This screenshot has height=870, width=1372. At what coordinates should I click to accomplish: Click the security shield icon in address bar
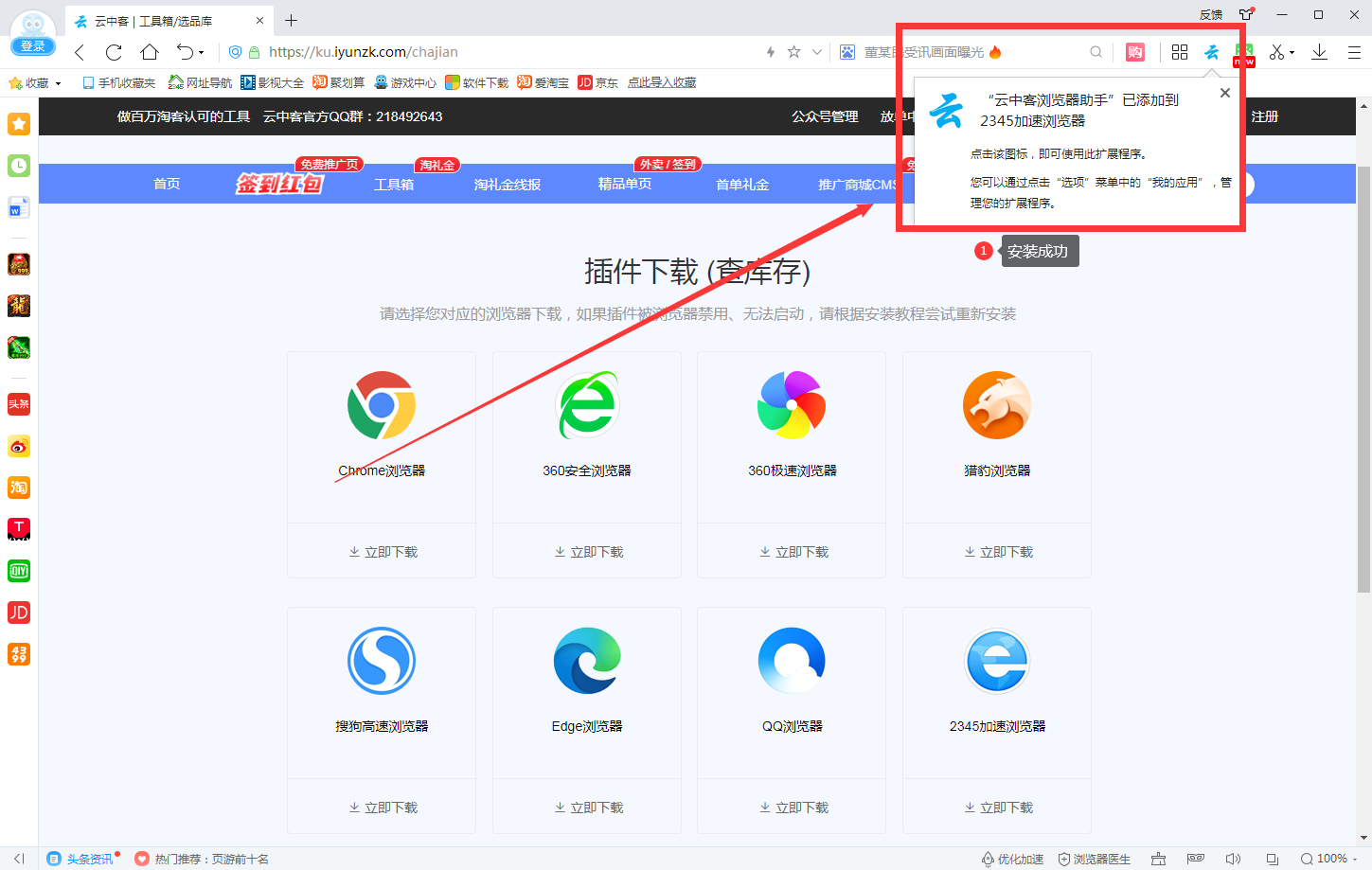[236, 52]
